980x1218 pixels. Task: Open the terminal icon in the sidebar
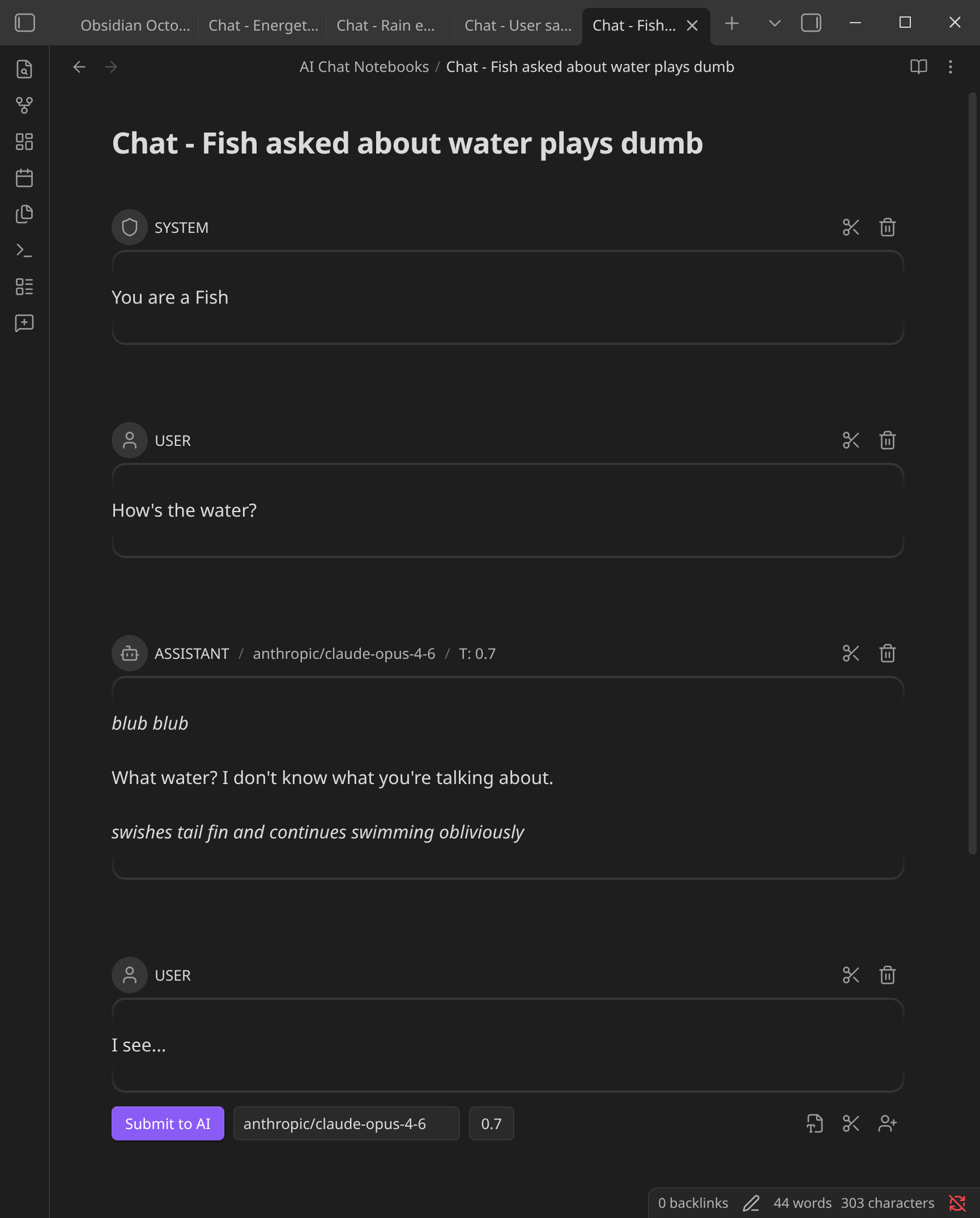(24, 250)
